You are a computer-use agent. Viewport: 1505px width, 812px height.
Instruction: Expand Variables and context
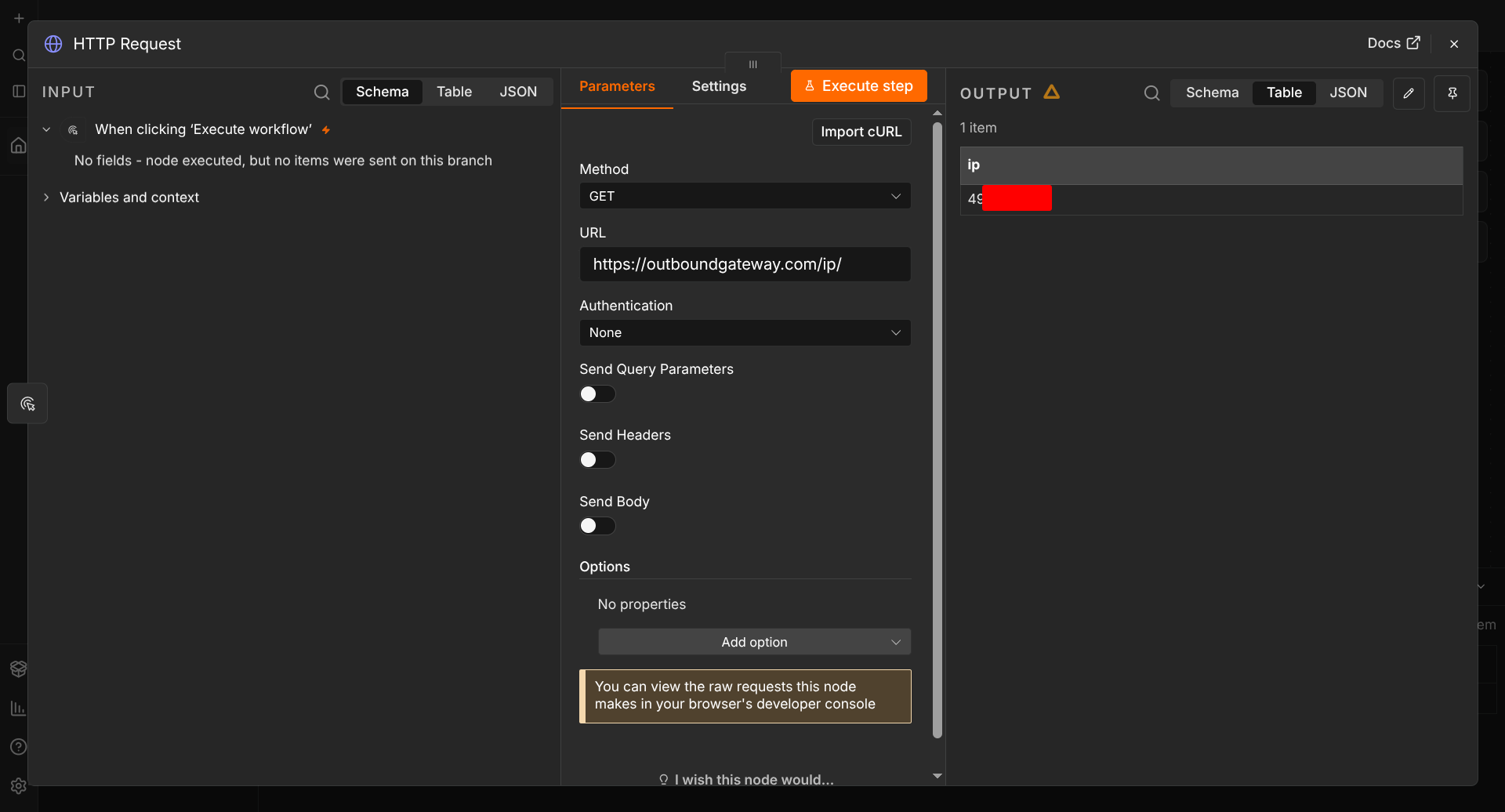tap(46, 198)
